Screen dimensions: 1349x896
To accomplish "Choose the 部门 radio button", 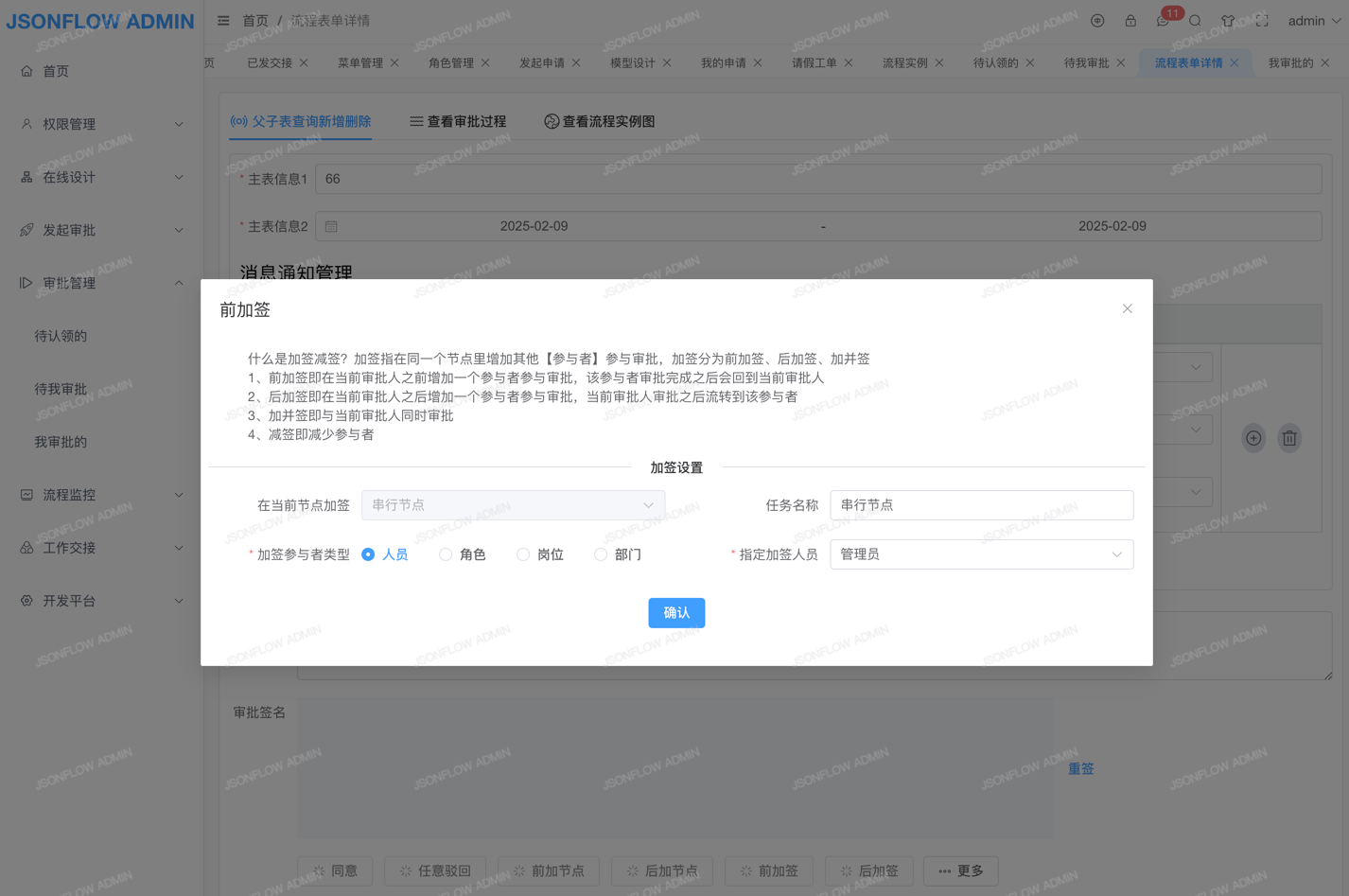I will [601, 554].
